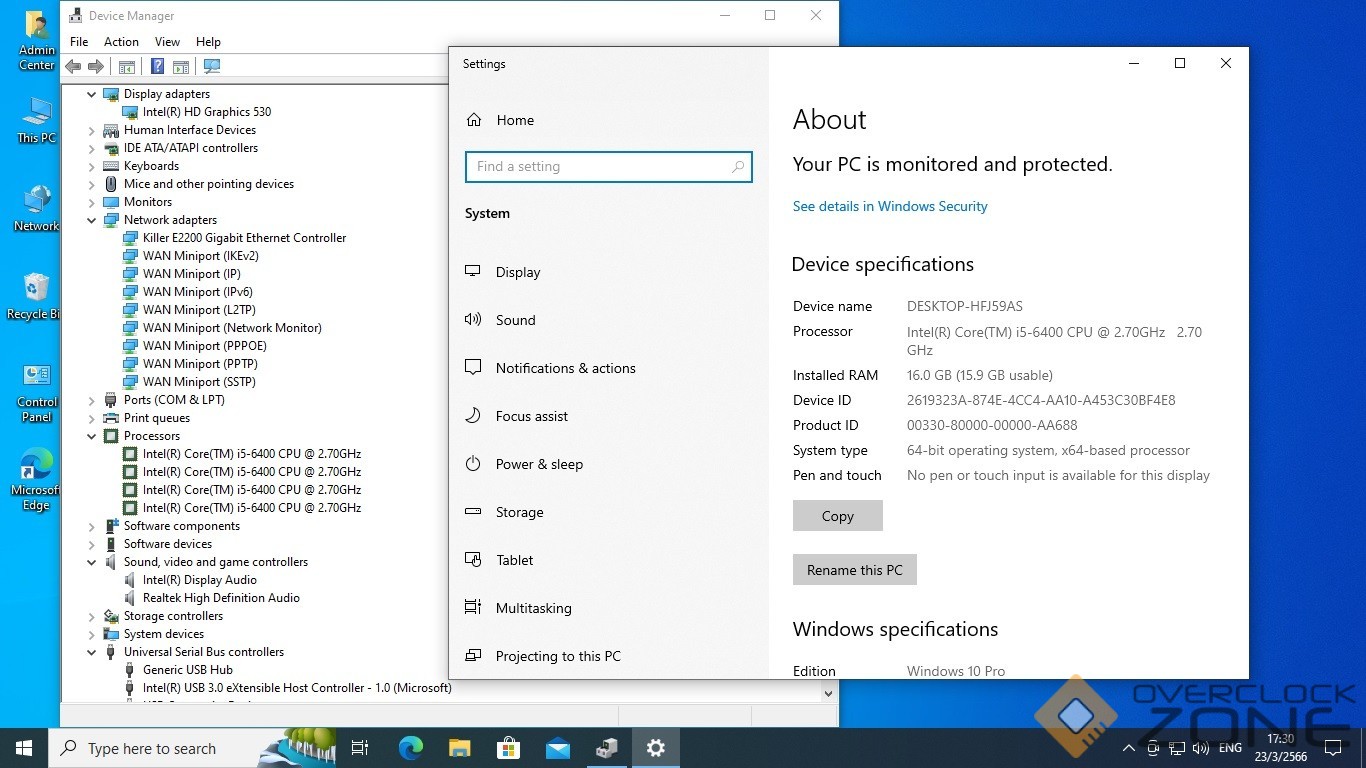This screenshot has height=768, width=1366.
Task: Click the Show/Hide Action Pane toolbar icon
Action: coord(181,66)
